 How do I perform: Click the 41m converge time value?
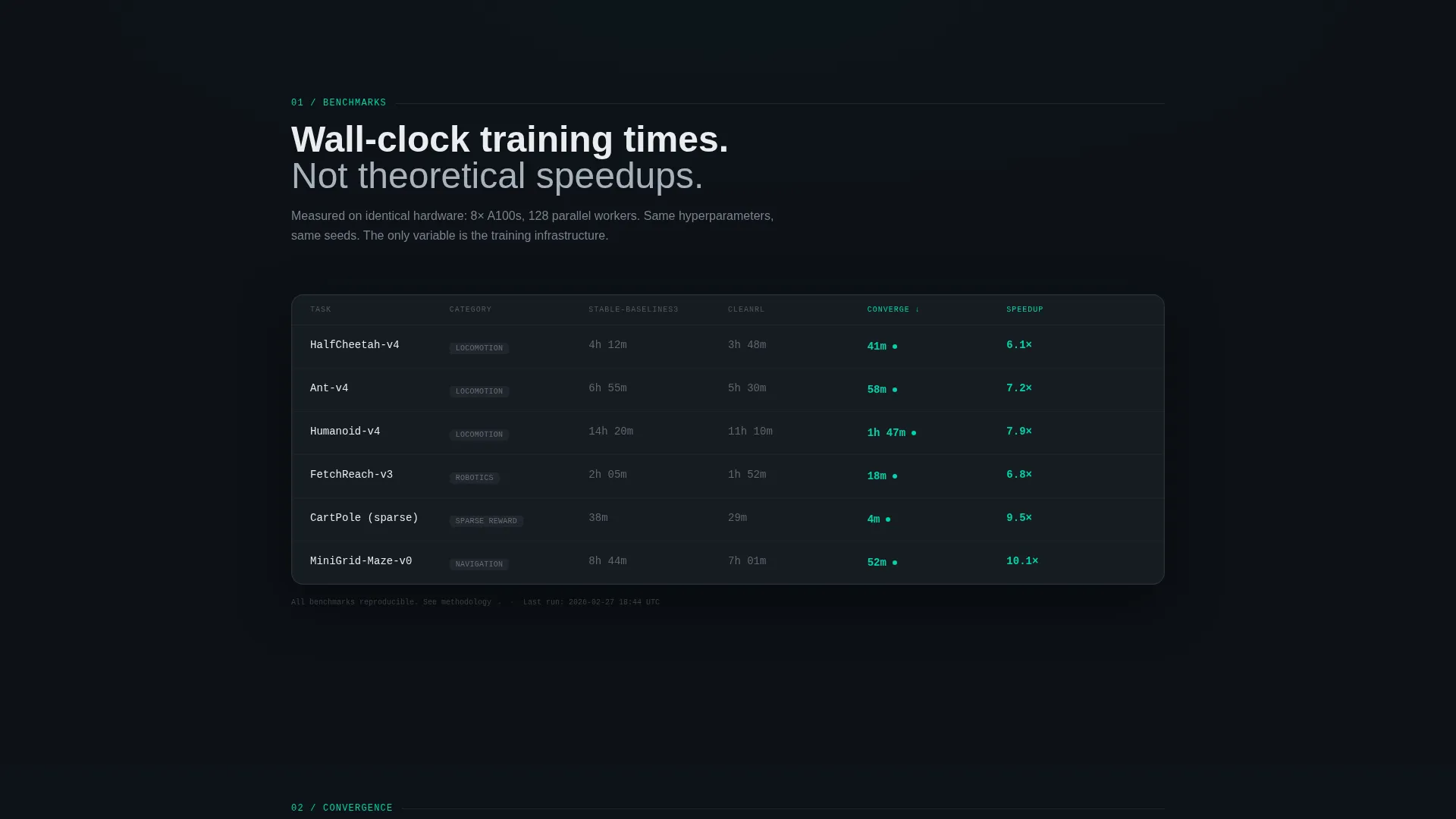coord(877,347)
